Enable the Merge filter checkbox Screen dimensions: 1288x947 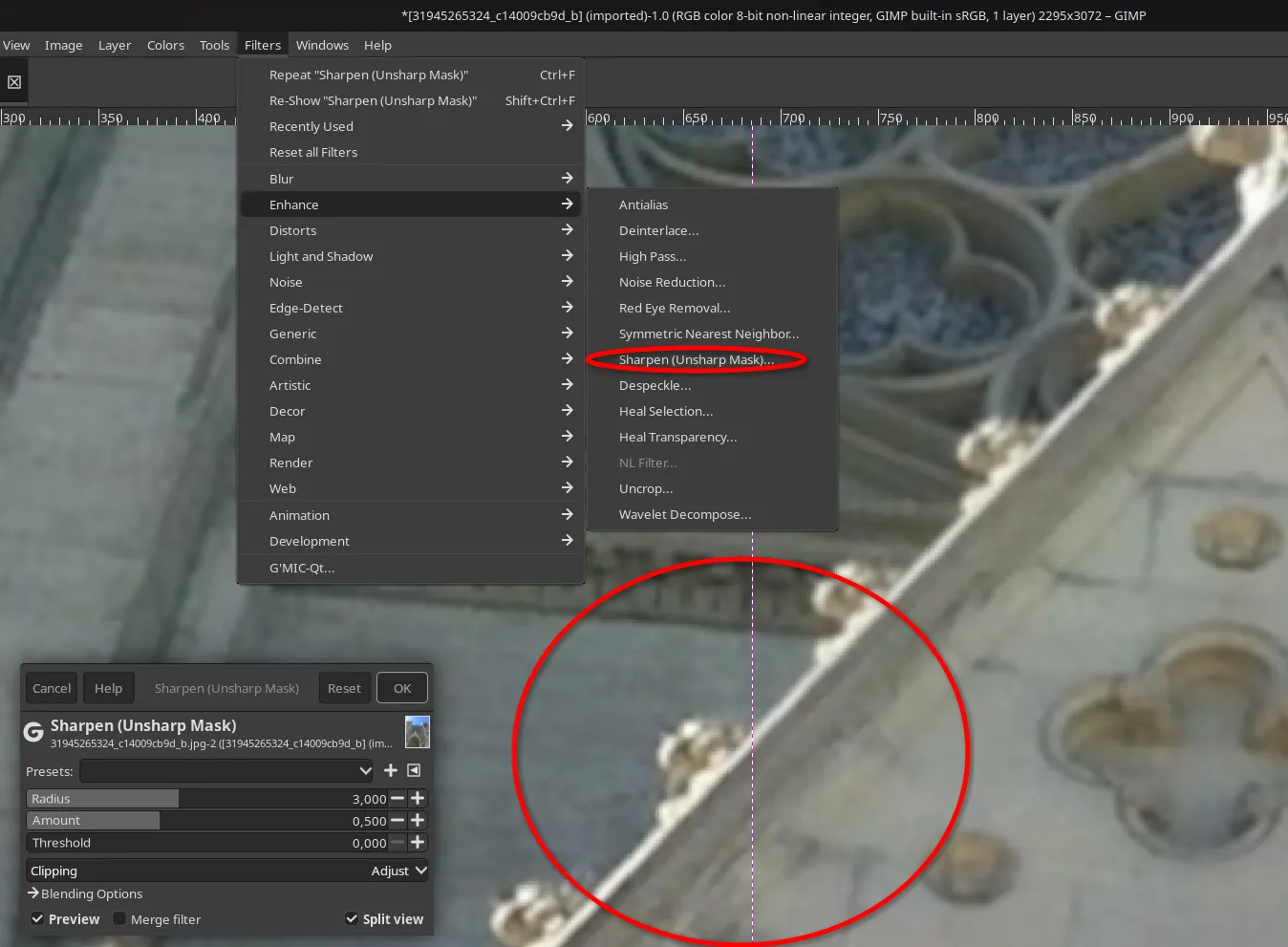pyautogui.click(x=119, y=918)
